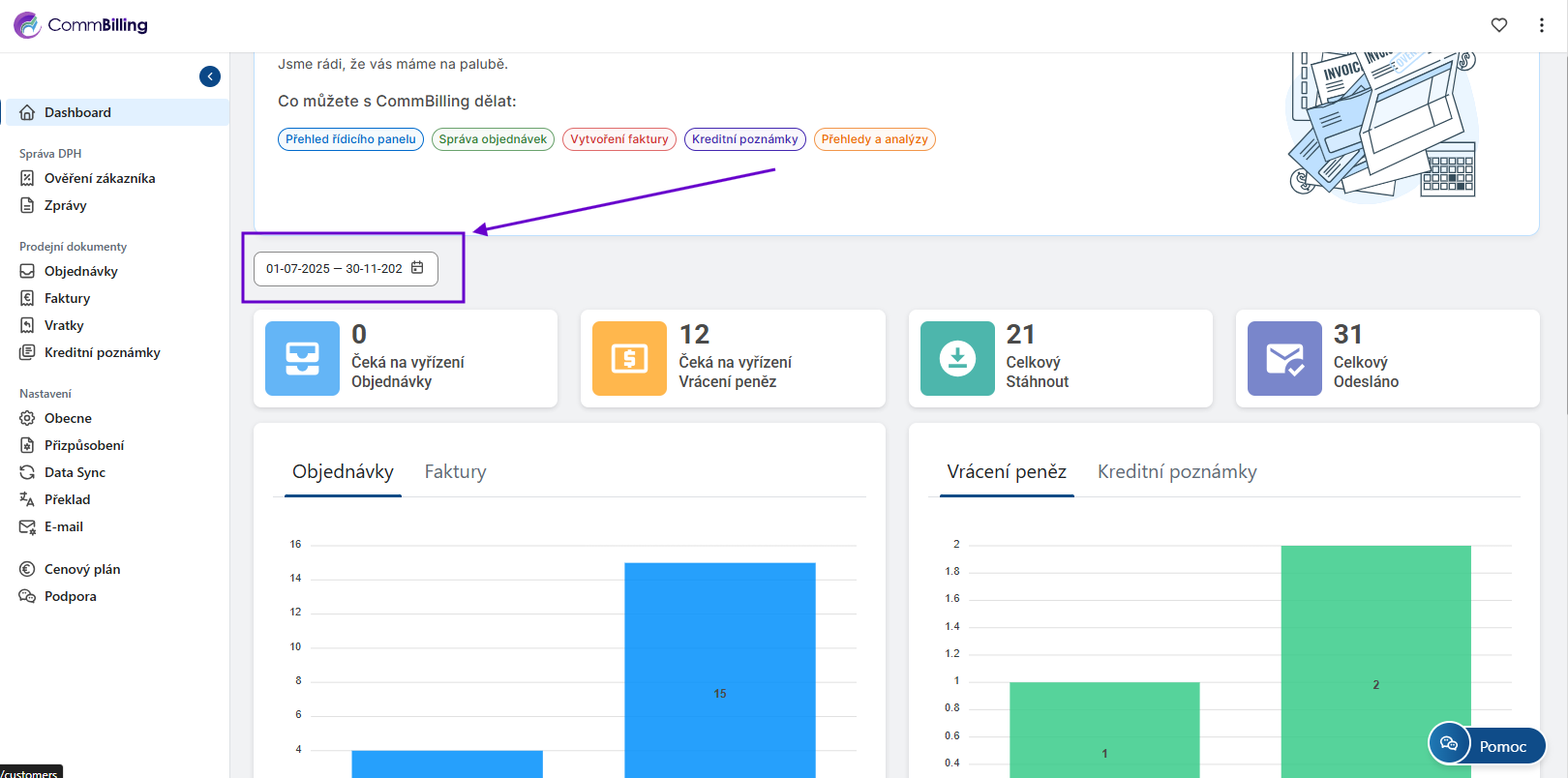Select the Vrácení peněz chart tab
The height and width of the screenshot is (778, 1568).
pos(1006,472)
